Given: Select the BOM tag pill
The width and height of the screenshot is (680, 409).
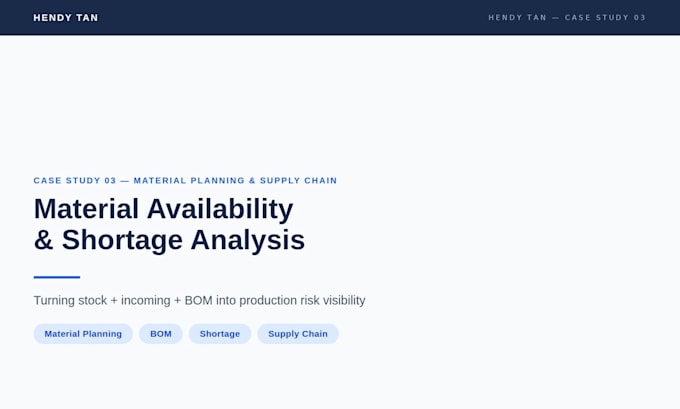Looking at the screenshot, I should [x=161, y=334].
